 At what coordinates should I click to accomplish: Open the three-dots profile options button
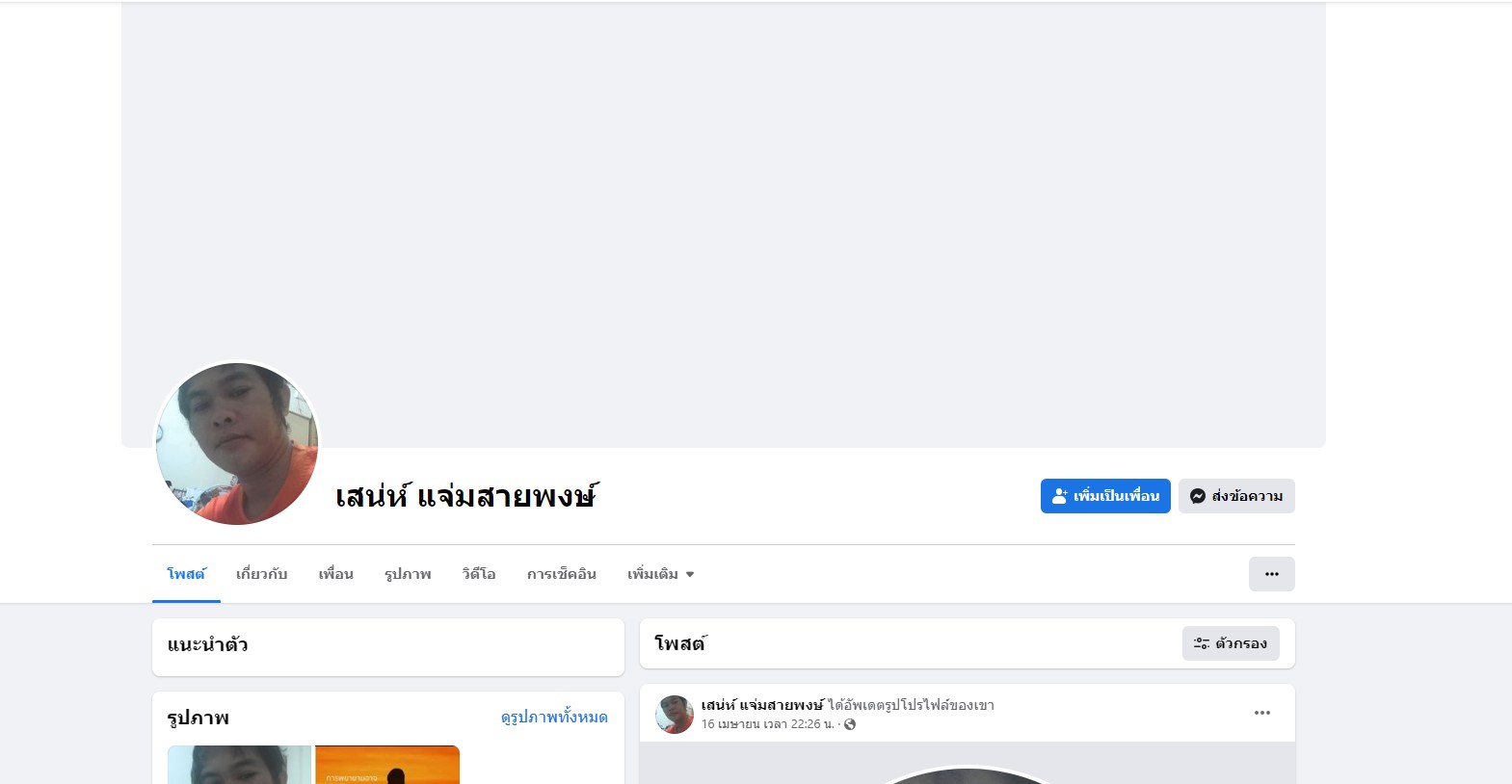[x=1272, y=574]
